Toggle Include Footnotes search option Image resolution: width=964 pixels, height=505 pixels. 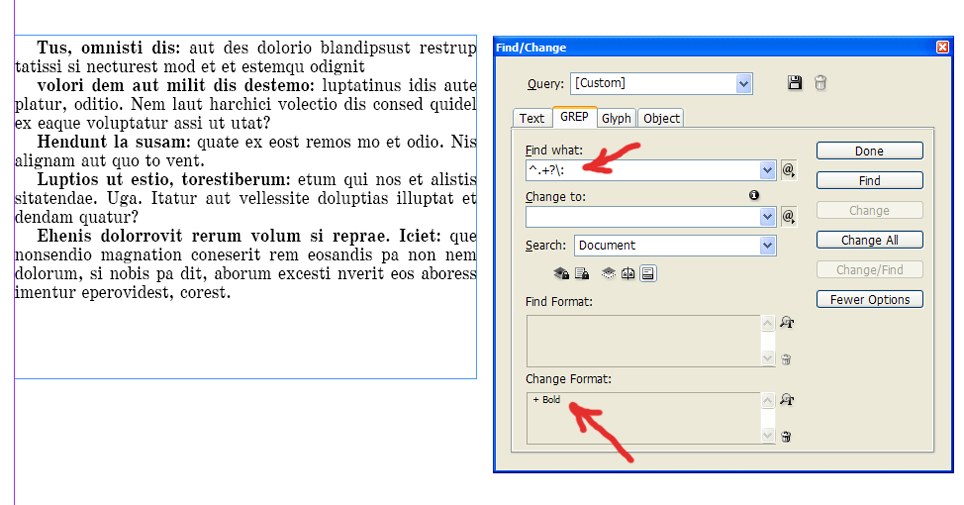pos(647,273)
